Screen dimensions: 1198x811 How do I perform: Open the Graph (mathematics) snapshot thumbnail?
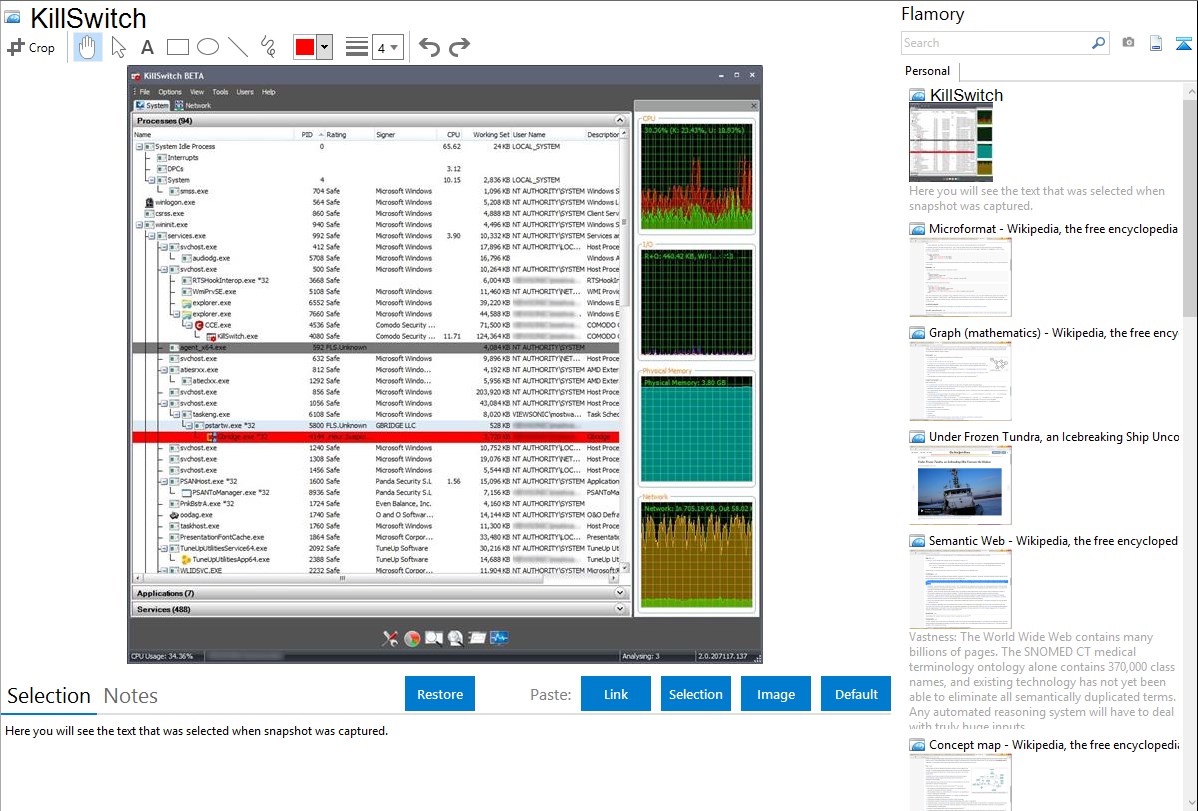[960, 381]
